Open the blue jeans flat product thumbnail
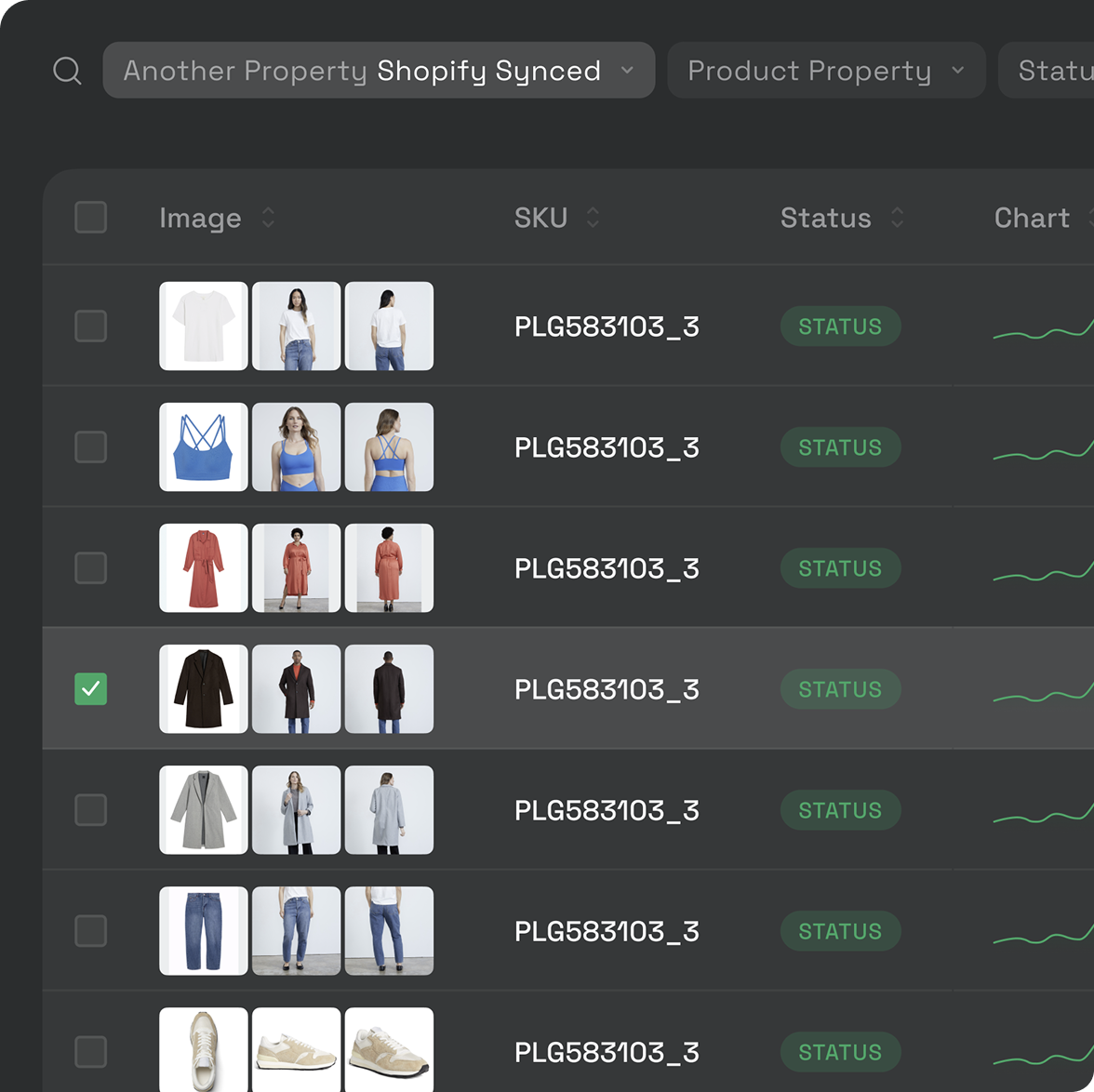The width and height of the screenshot is (1094, 1092). pos(204,931)
